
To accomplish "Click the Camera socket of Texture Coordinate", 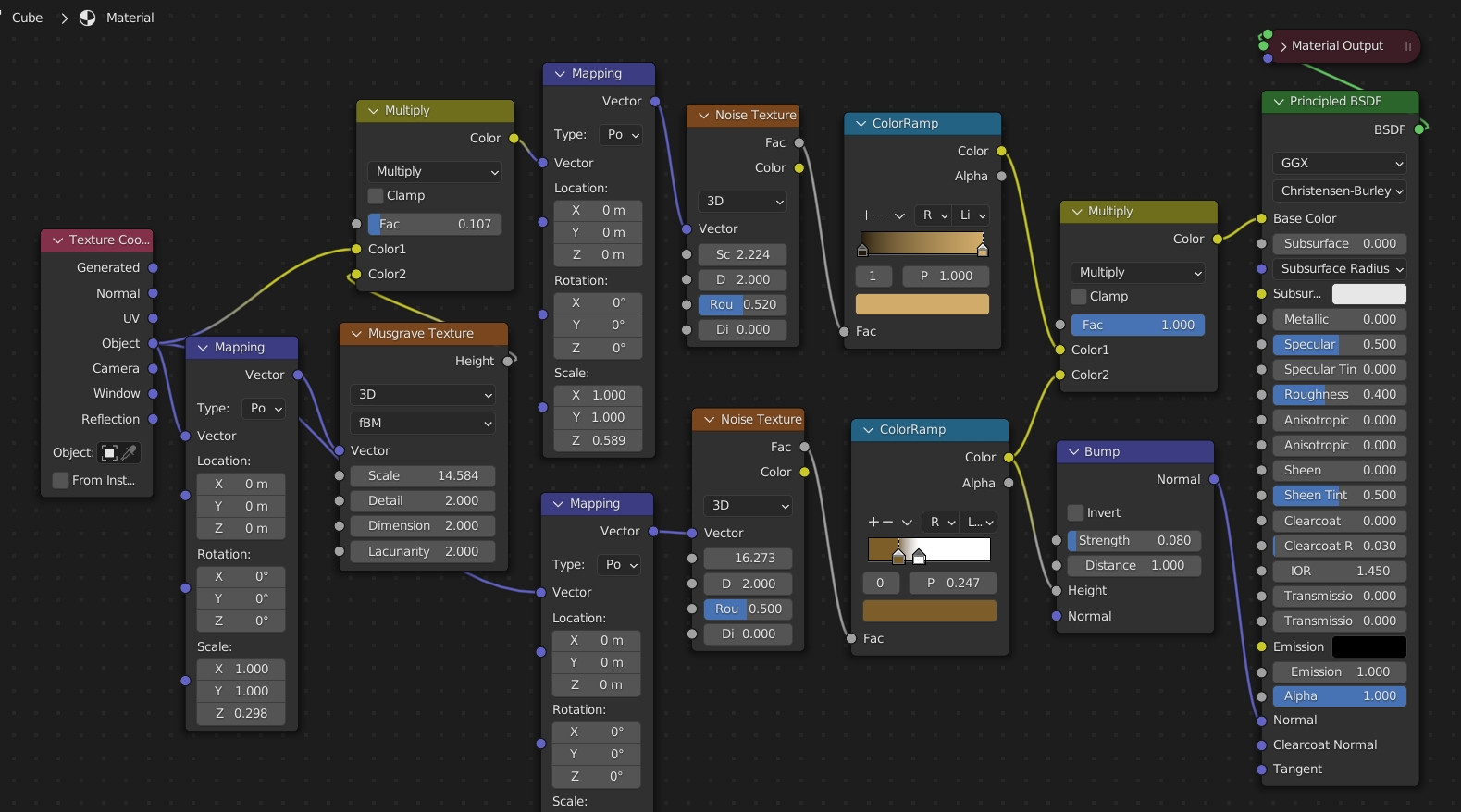I will [153, 368].
